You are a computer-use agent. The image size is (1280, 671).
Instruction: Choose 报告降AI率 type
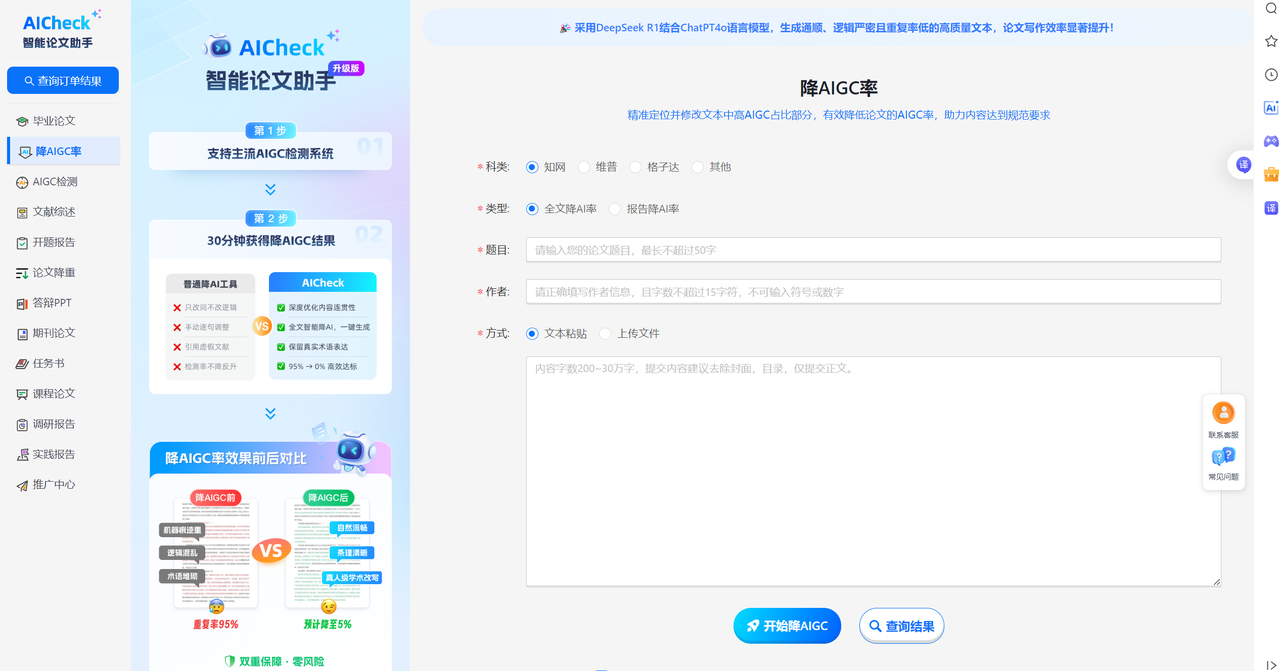pos(615,209)
